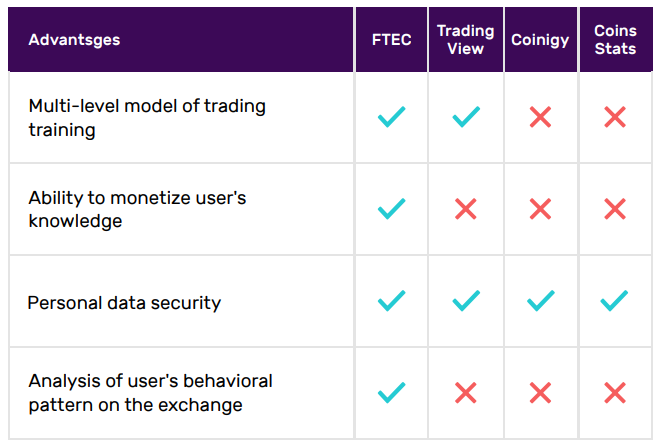This screenshot has width=658, height=448.
Task: Click FTEC checkmark for behavioral pattern analysis
Action: coord(392,392)
